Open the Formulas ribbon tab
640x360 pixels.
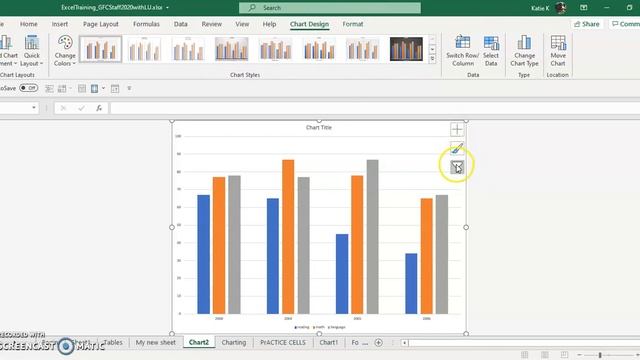[x=146, y=24]
